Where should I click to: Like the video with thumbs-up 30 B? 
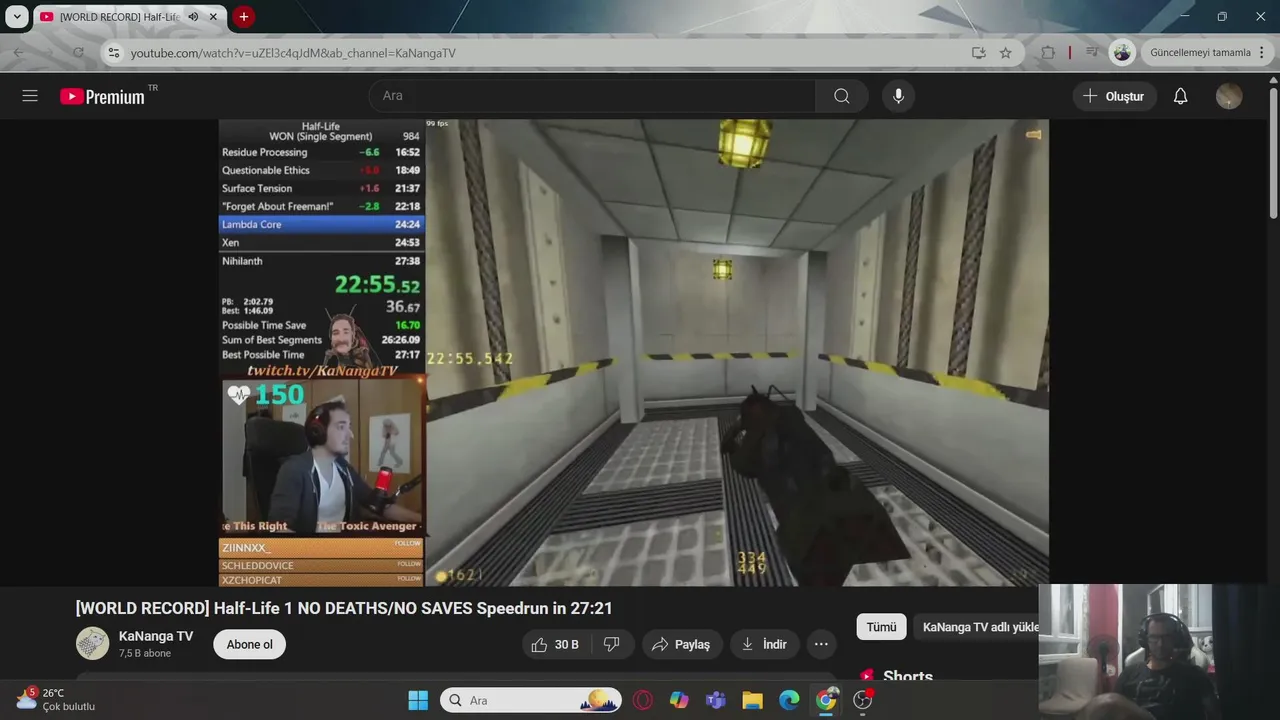coord(555,645)
